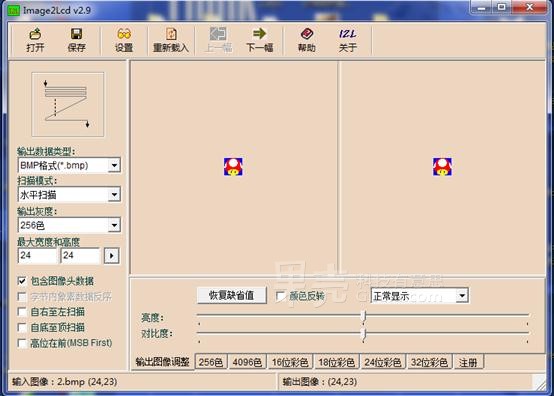Image resolution: width=554 pixels, height=396 pixels.
Task: Toggle the 颜色反转 checkbox
Action: [281, 296]
